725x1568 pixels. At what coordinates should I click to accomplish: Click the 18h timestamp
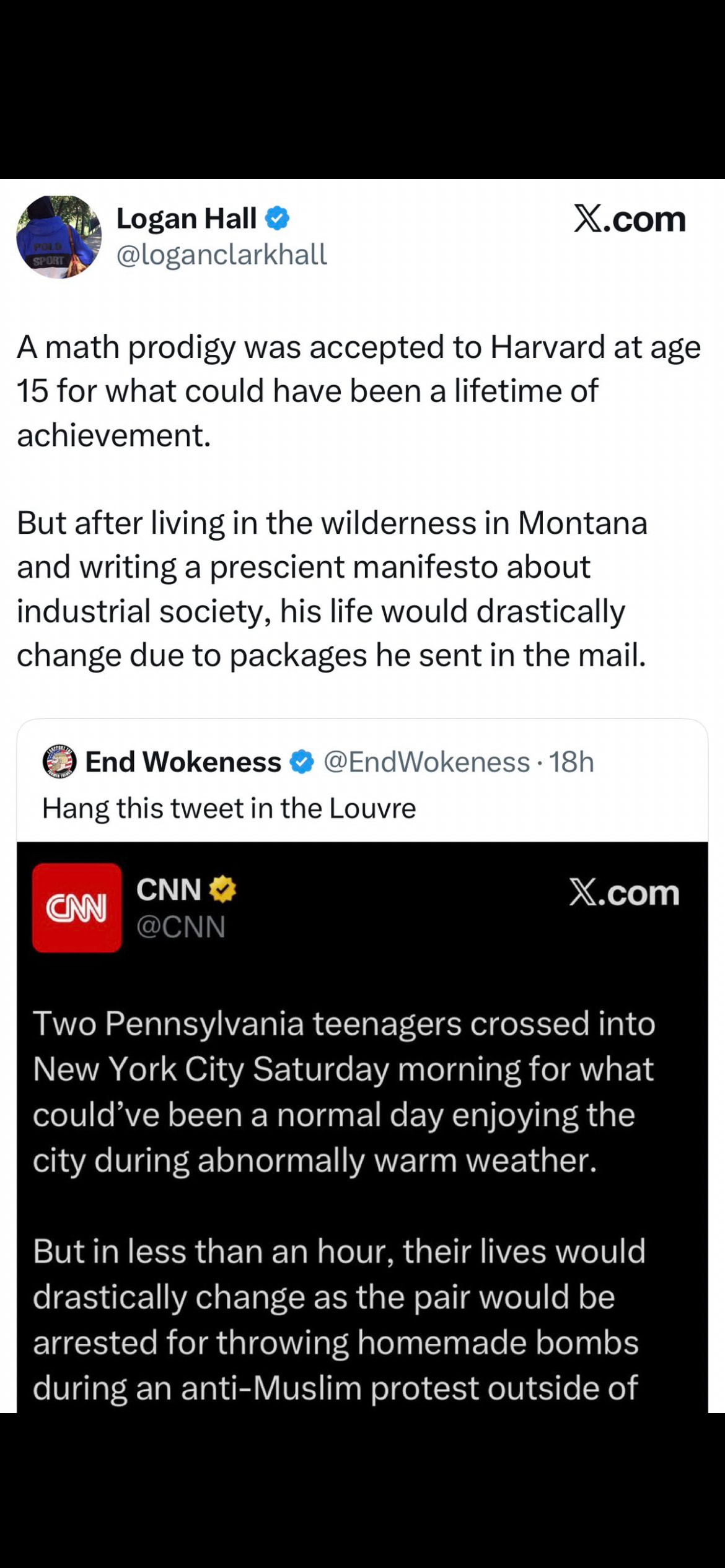571,762
